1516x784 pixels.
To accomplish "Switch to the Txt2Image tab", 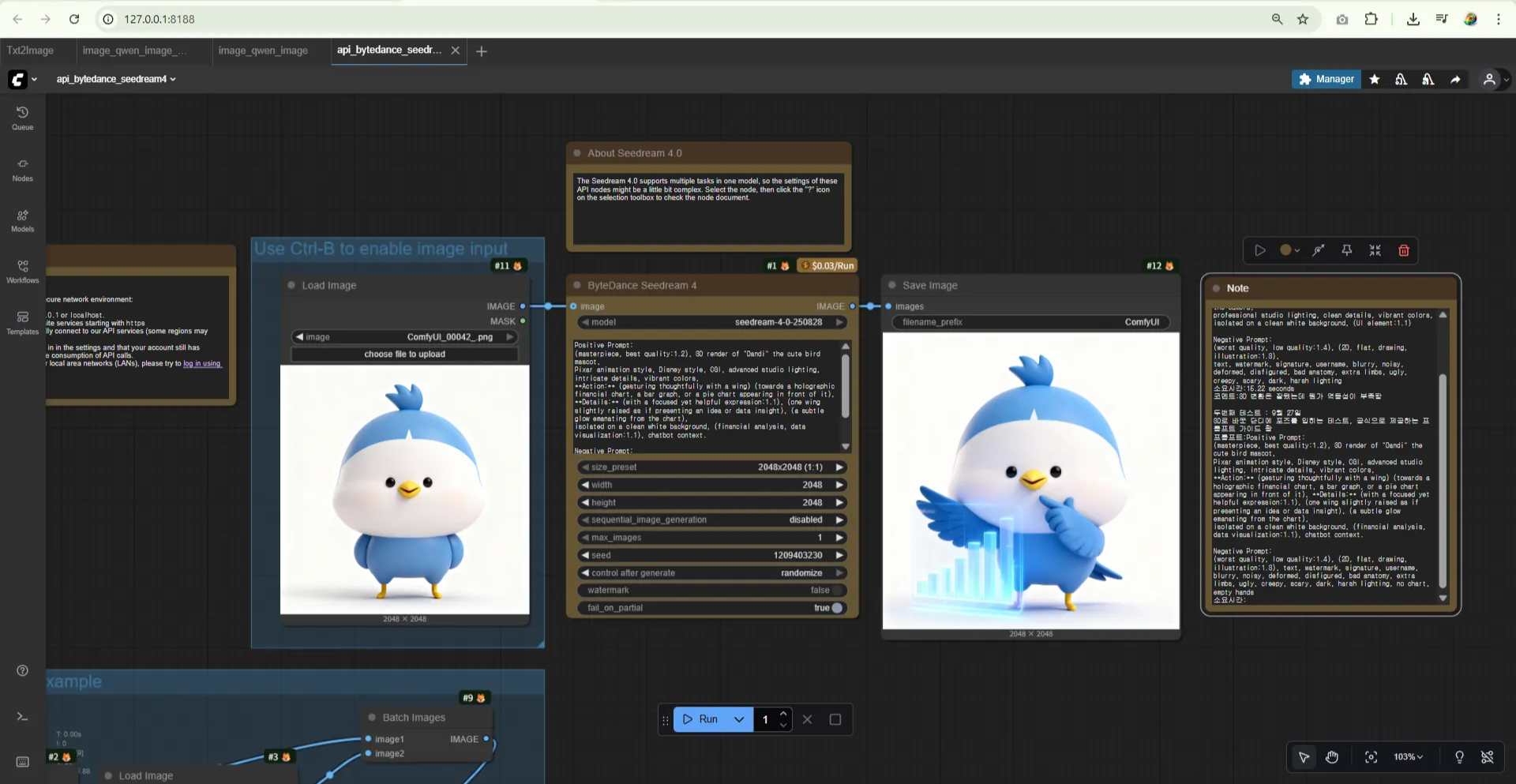I will point(31,51).
